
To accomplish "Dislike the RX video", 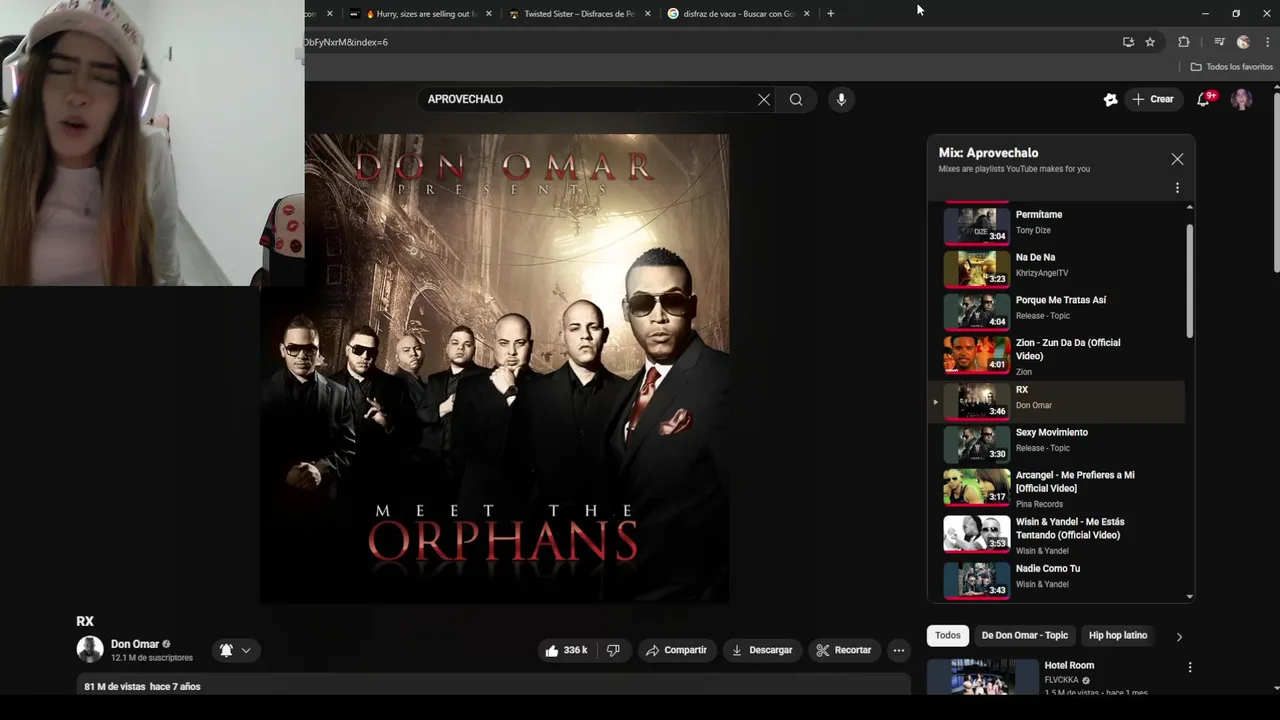I will pyautogui.click(x=613, y=650).
